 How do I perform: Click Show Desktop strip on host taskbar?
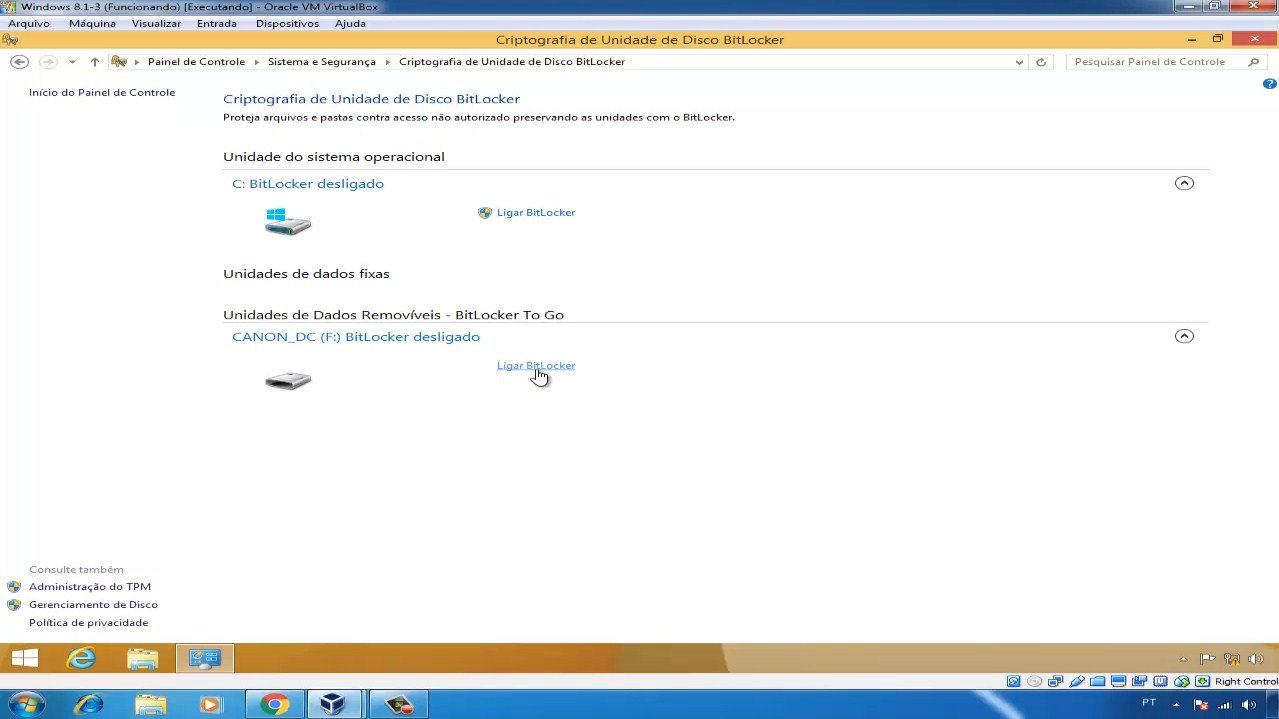click(x=1274, y=704)
